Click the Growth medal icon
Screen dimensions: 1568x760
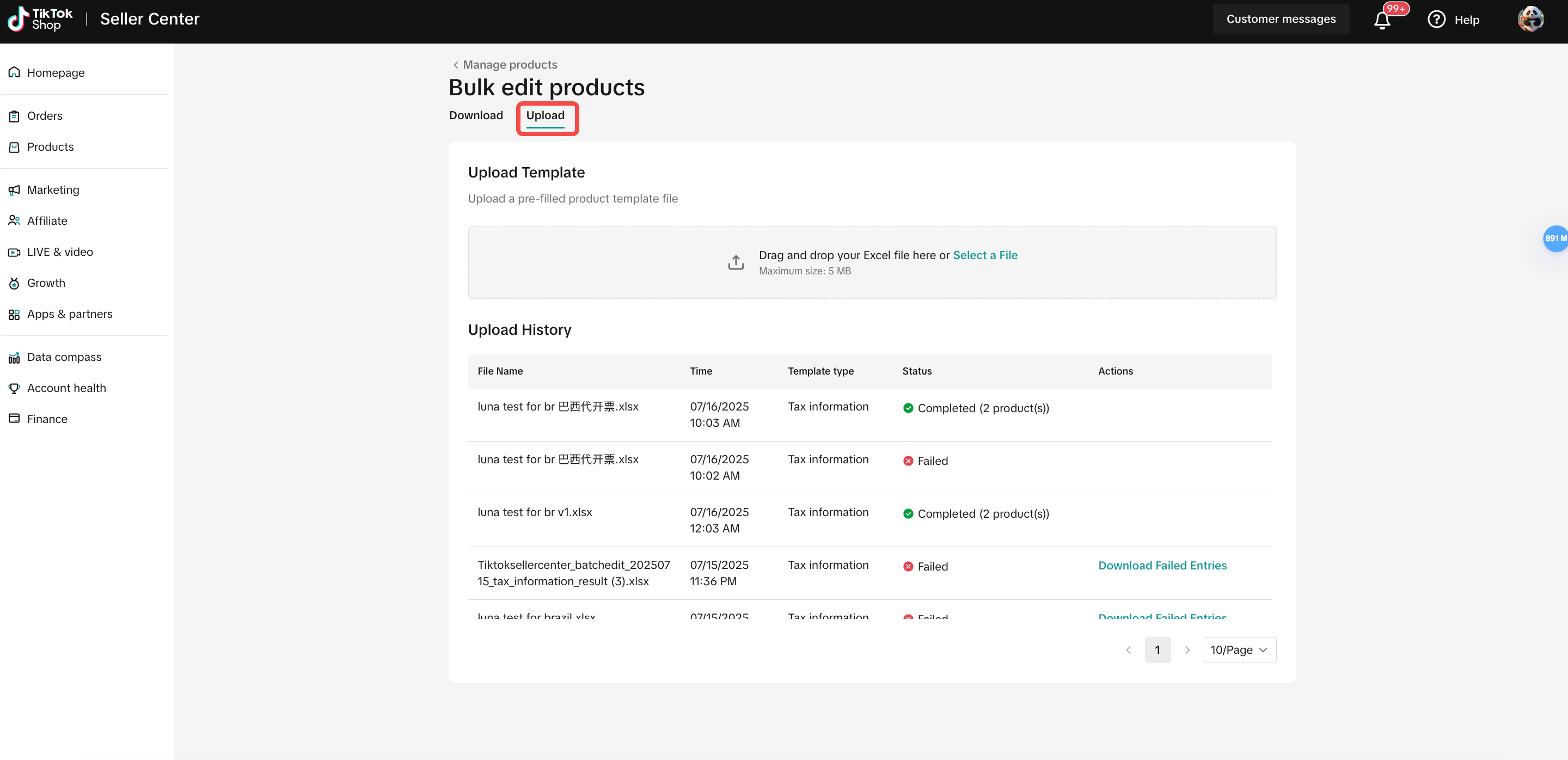coord(14,283)
